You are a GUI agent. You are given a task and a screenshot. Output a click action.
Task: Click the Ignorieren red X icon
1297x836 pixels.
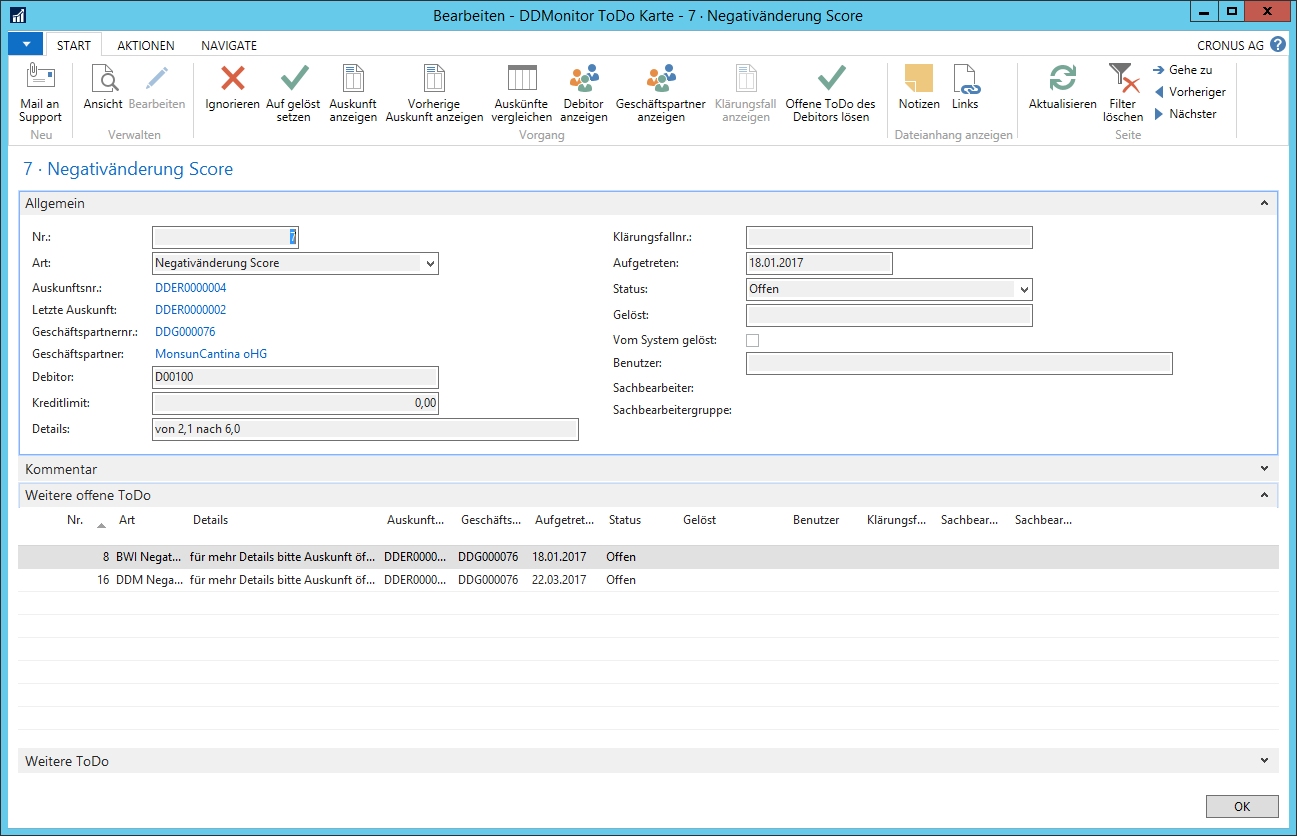[232, 78]
